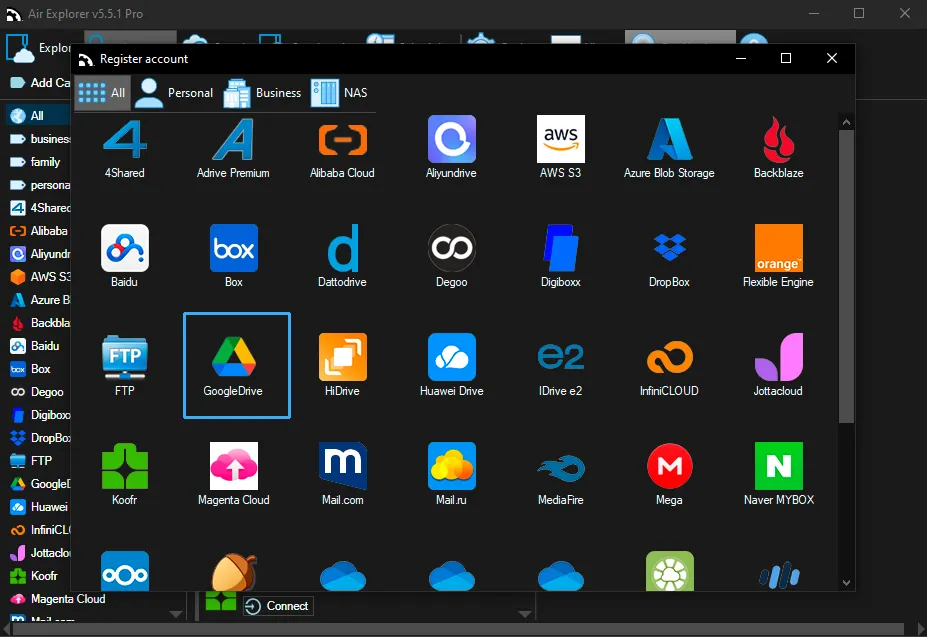This screenshot has height=637, width=927.
Task: Pick Magenta Cloud in the grid
Action: click(234, 466)
